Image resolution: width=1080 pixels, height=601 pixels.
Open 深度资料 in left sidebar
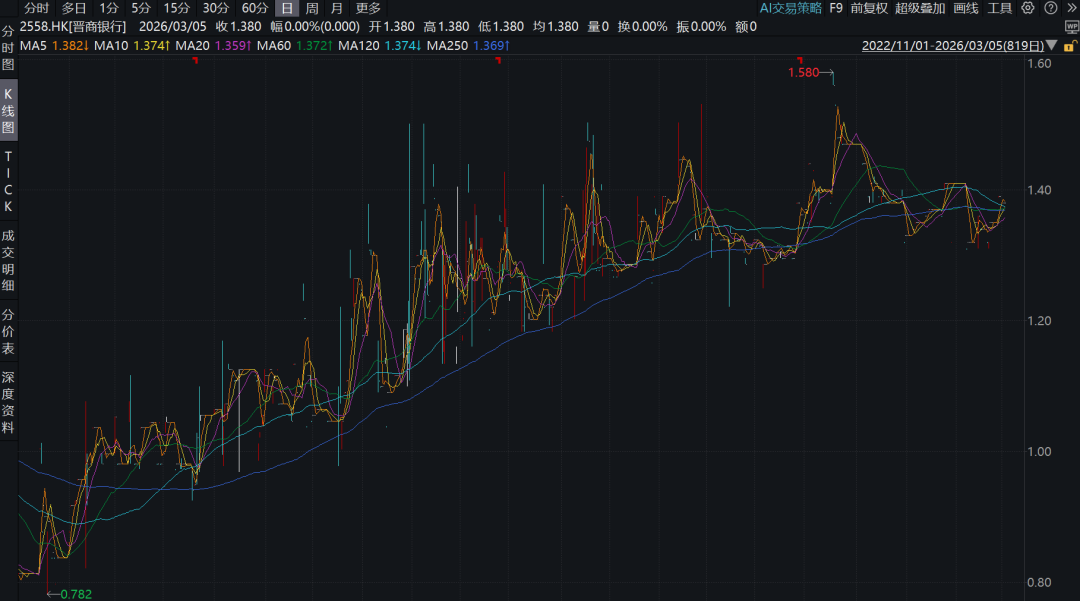click(8, 402)
